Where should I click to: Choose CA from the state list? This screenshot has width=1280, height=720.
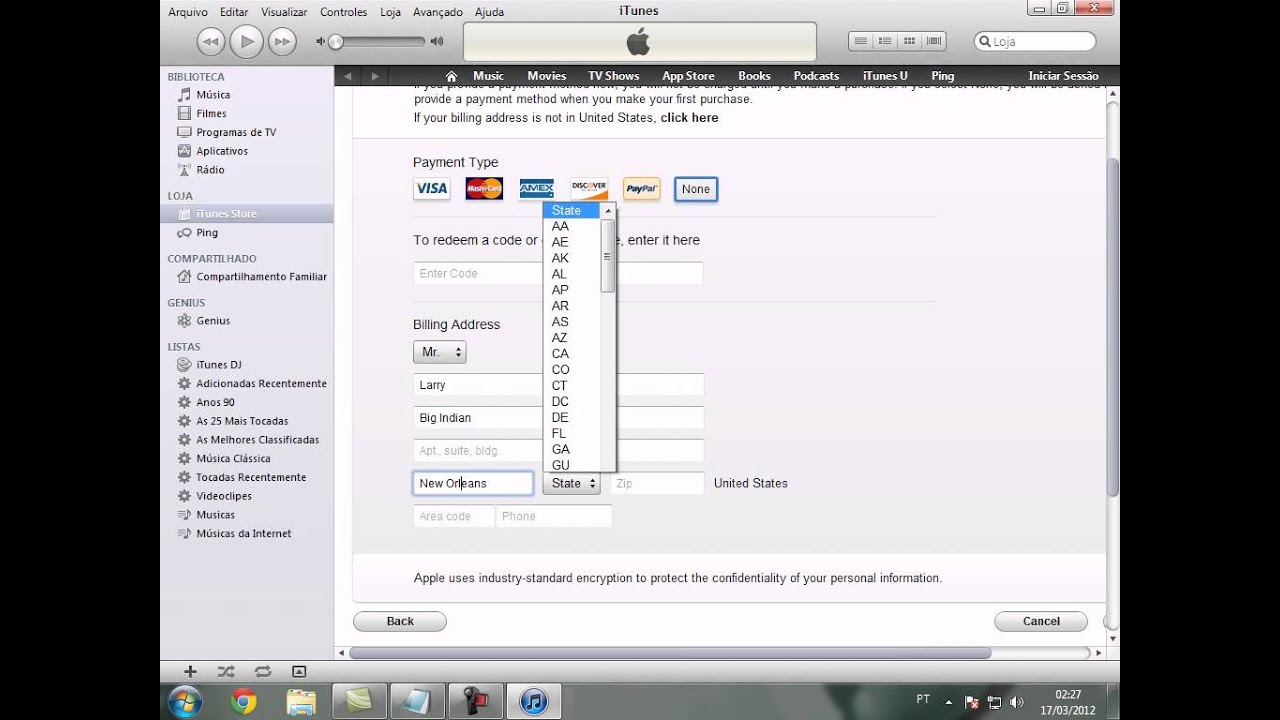[560, 354]
